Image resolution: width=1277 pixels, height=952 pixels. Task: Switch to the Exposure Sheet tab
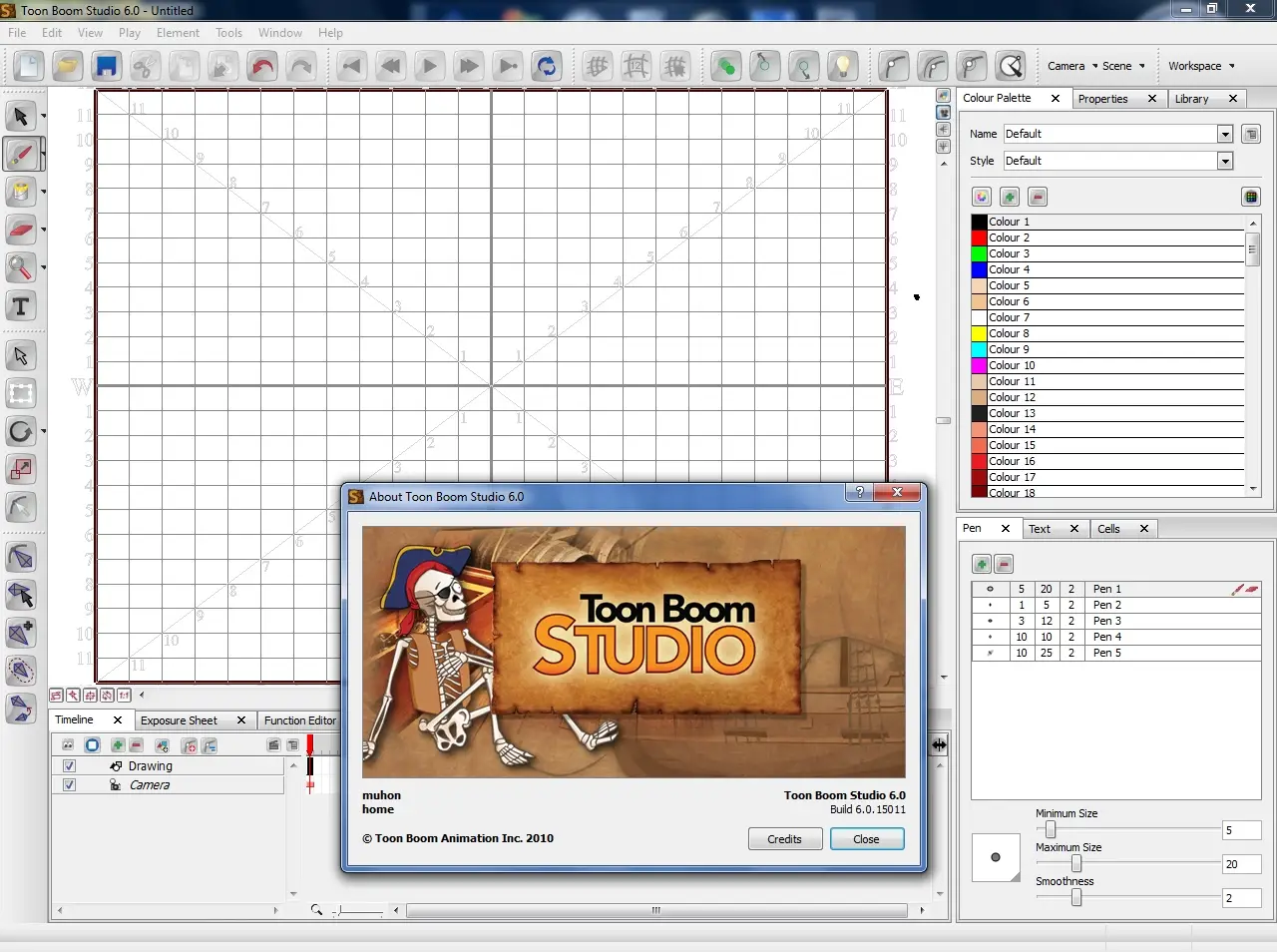[179, 720]
